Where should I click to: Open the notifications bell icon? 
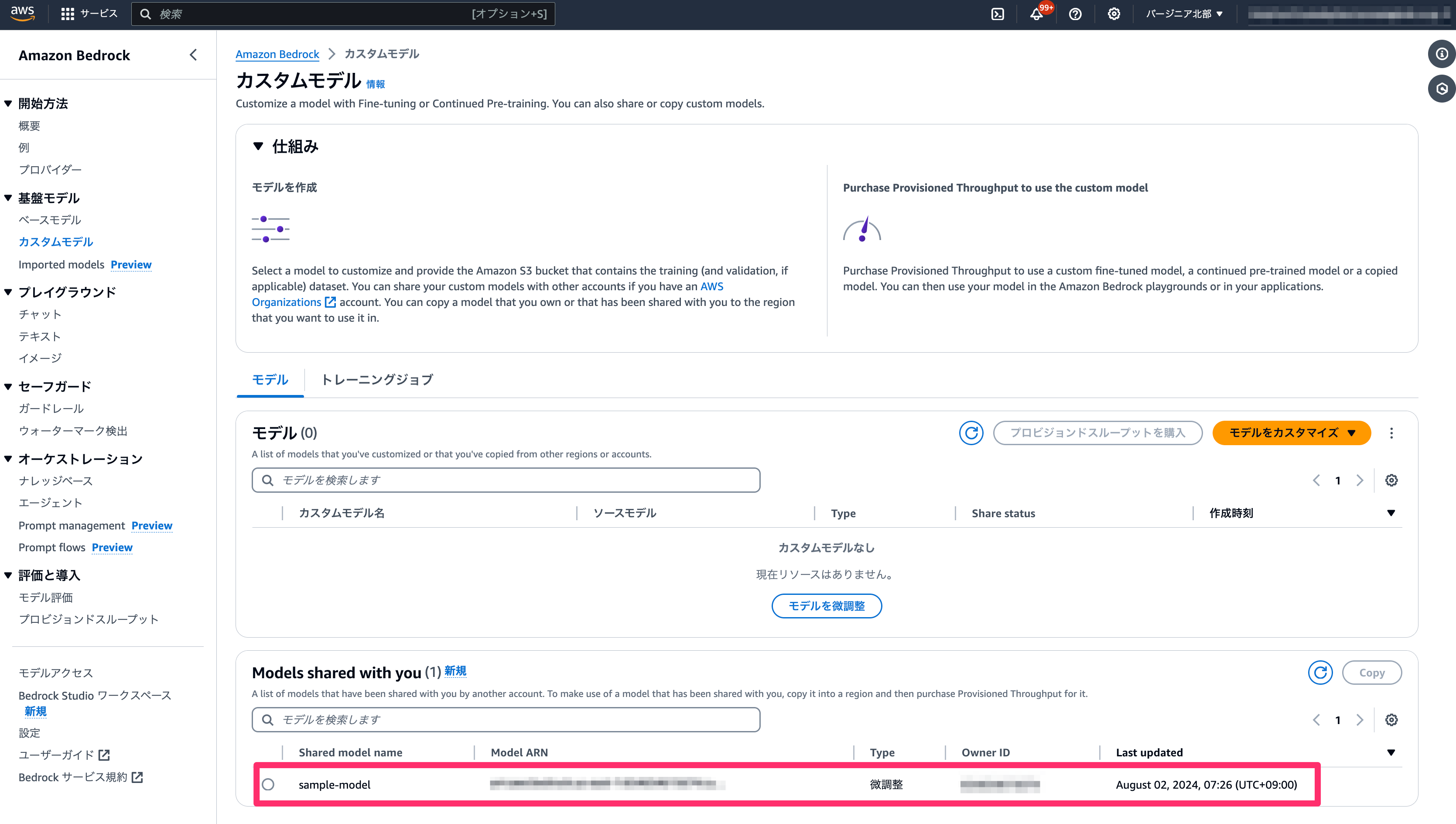tap(1036, 14)
